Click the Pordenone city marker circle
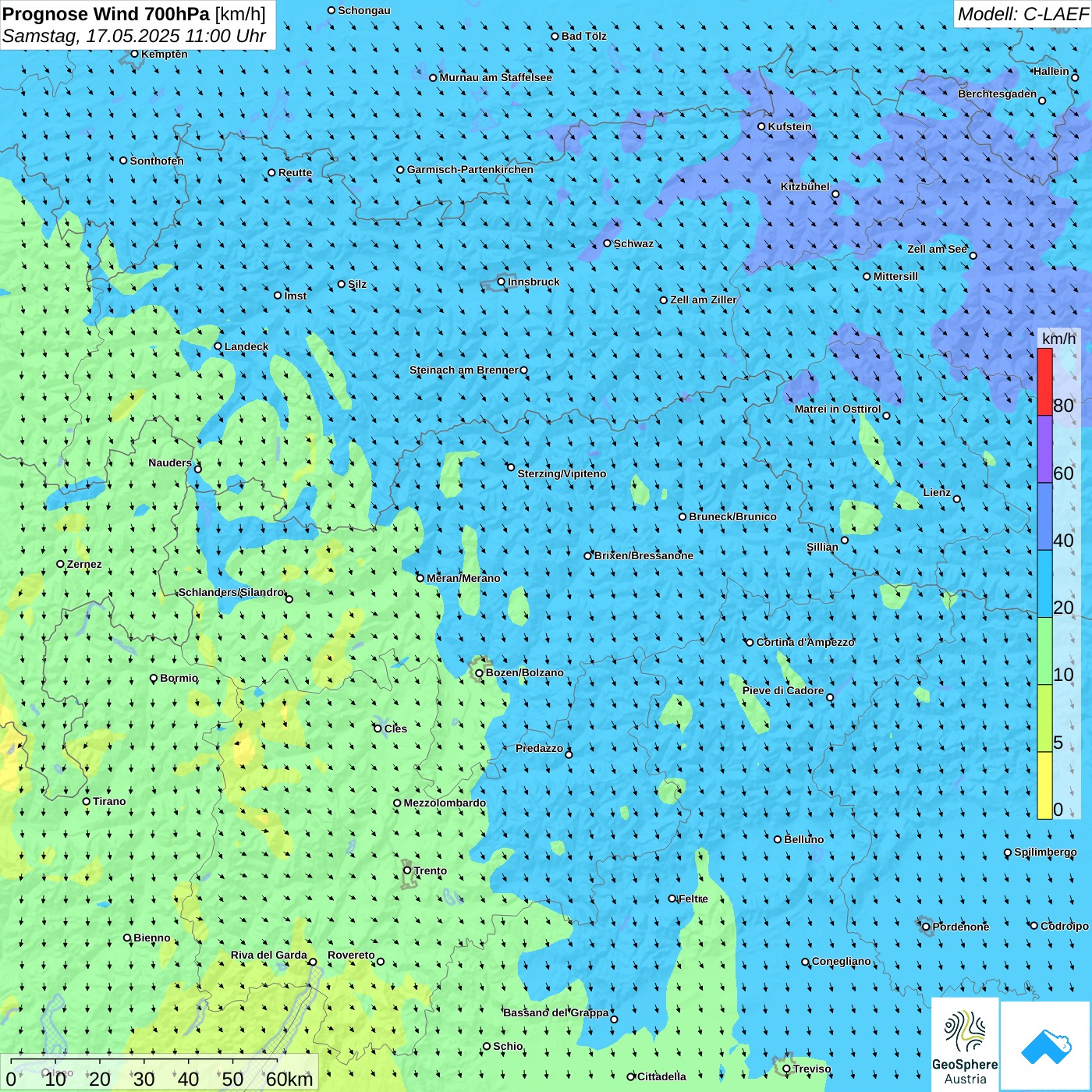 pyautogui.click(x=926, y=927)
